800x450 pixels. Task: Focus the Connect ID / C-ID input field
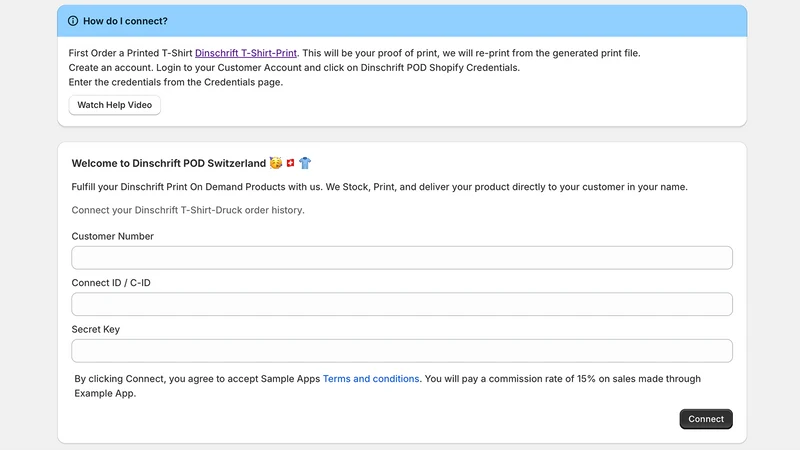click(402, 304)
